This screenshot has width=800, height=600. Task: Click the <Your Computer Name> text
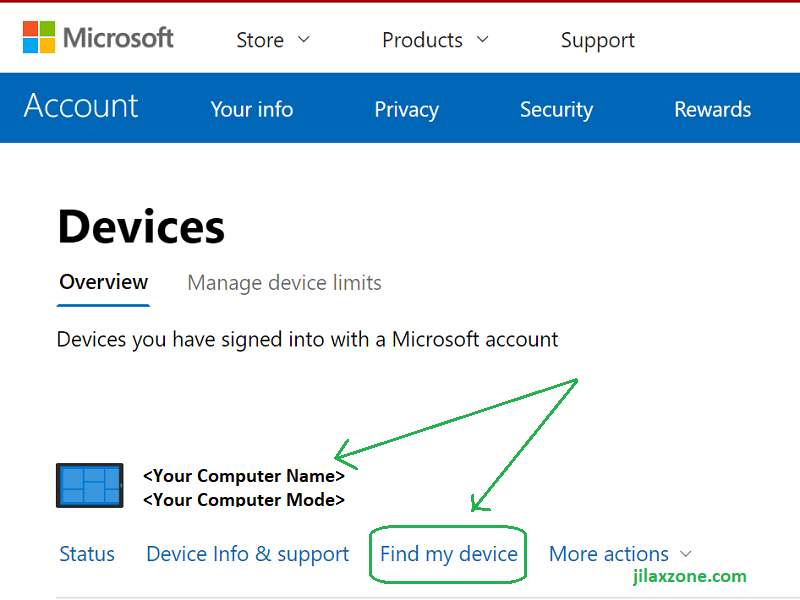[x=244, y=476]
